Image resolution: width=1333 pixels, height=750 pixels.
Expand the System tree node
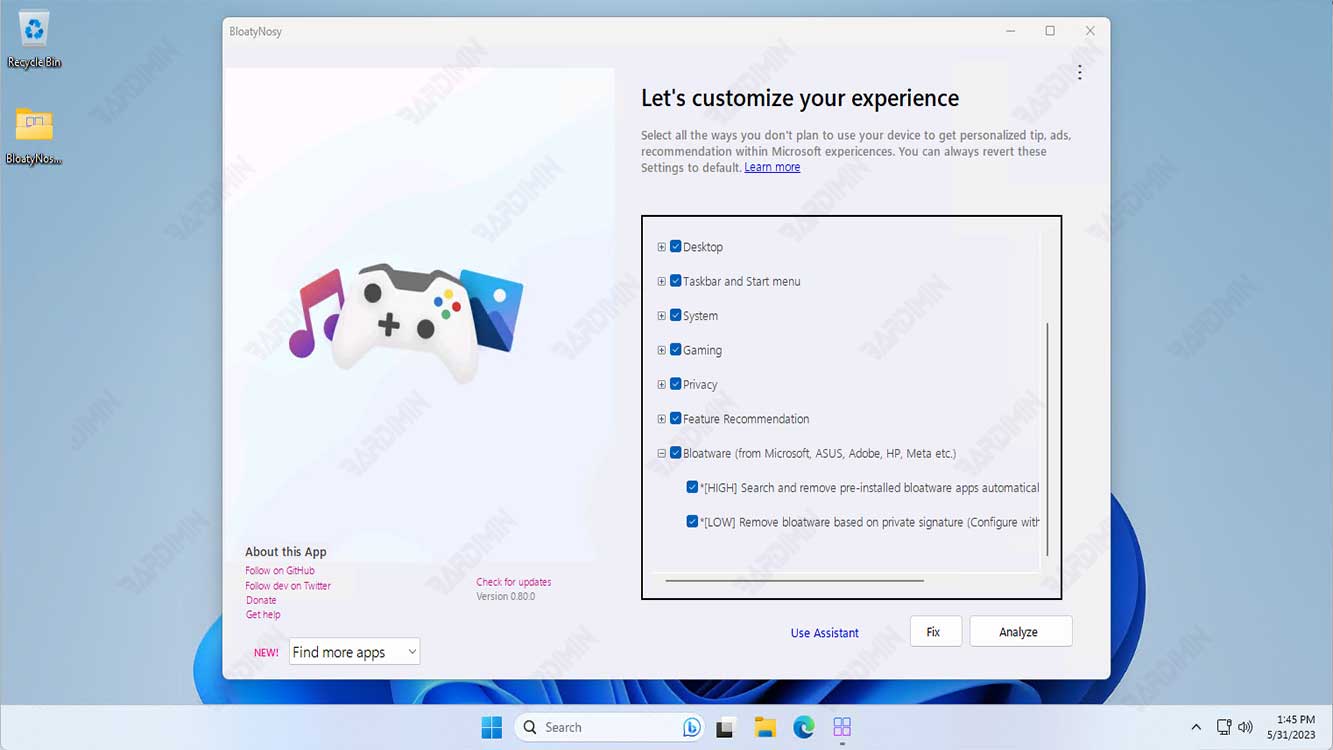[661, 316]
